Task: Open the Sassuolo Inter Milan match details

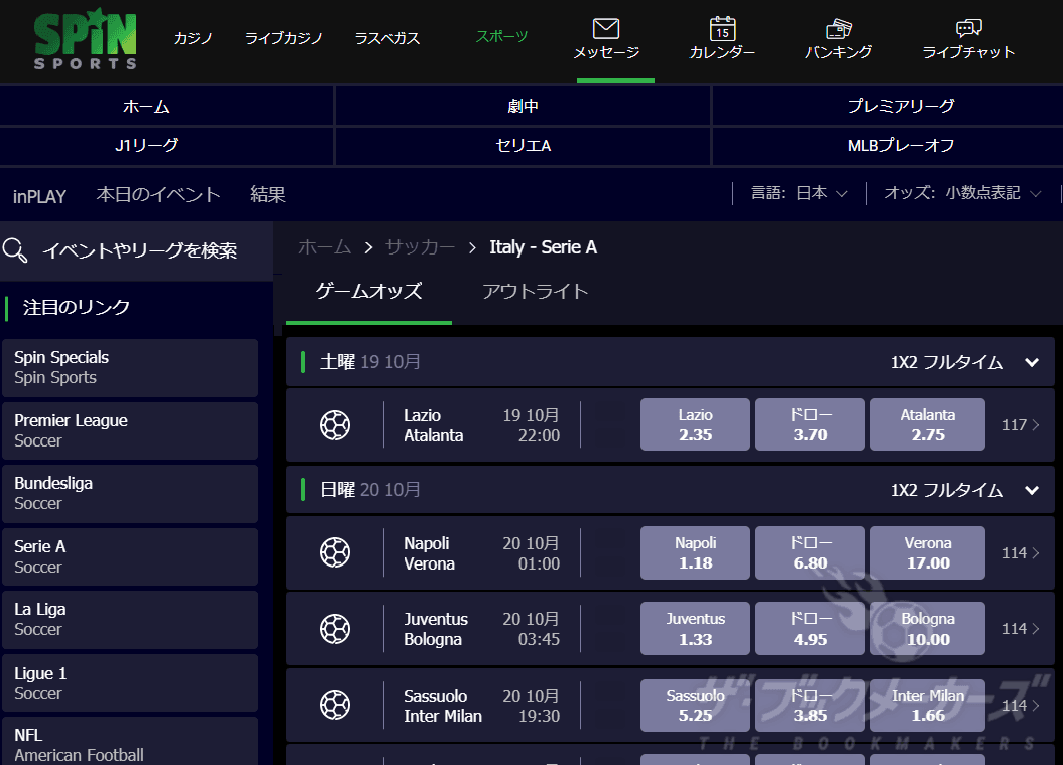Action: click(443, 706)
